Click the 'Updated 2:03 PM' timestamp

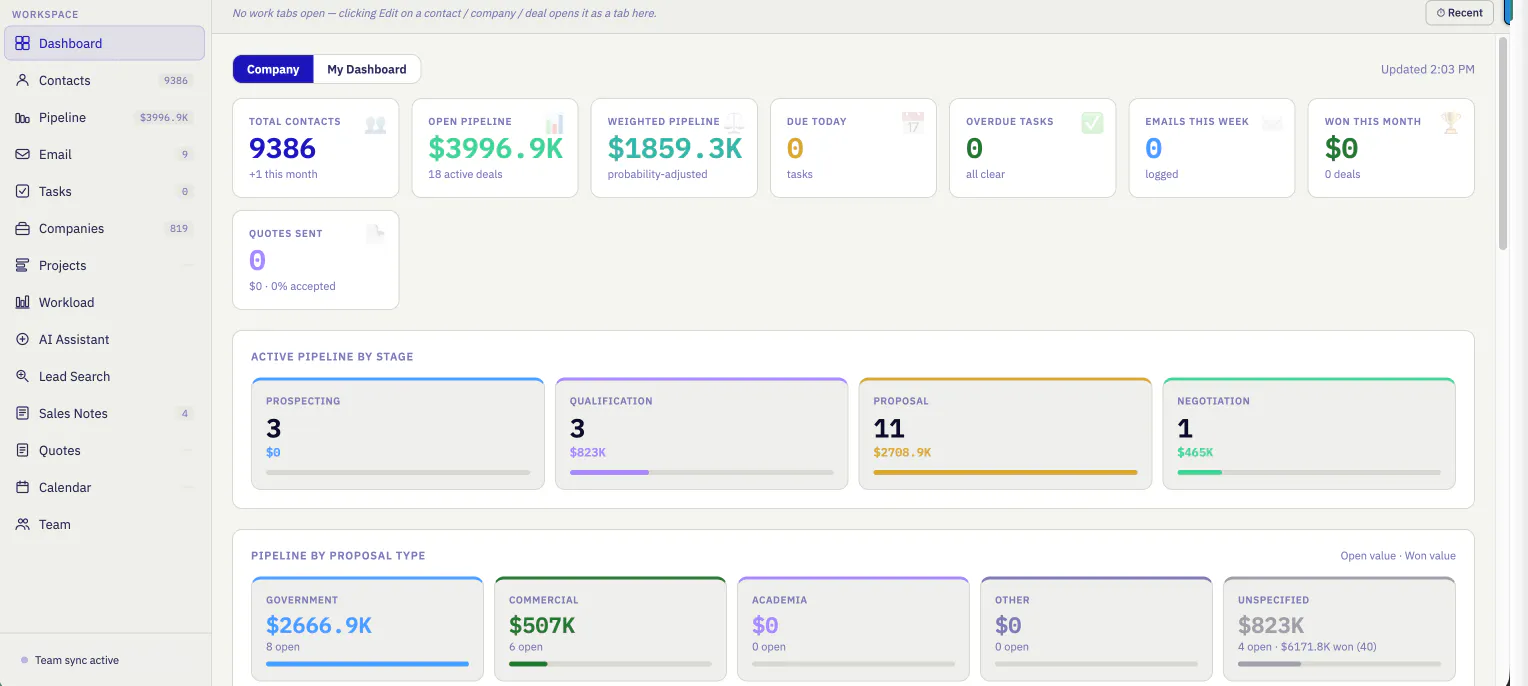(x=1427, y=69)
